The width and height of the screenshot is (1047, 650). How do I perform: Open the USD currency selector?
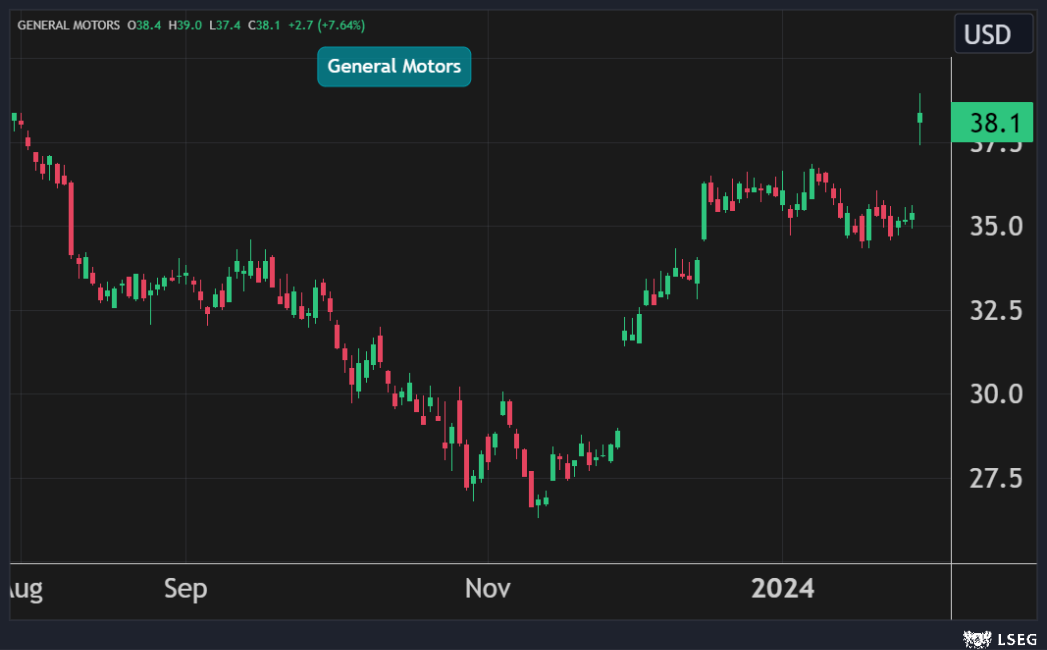click(x=987, y=35)
